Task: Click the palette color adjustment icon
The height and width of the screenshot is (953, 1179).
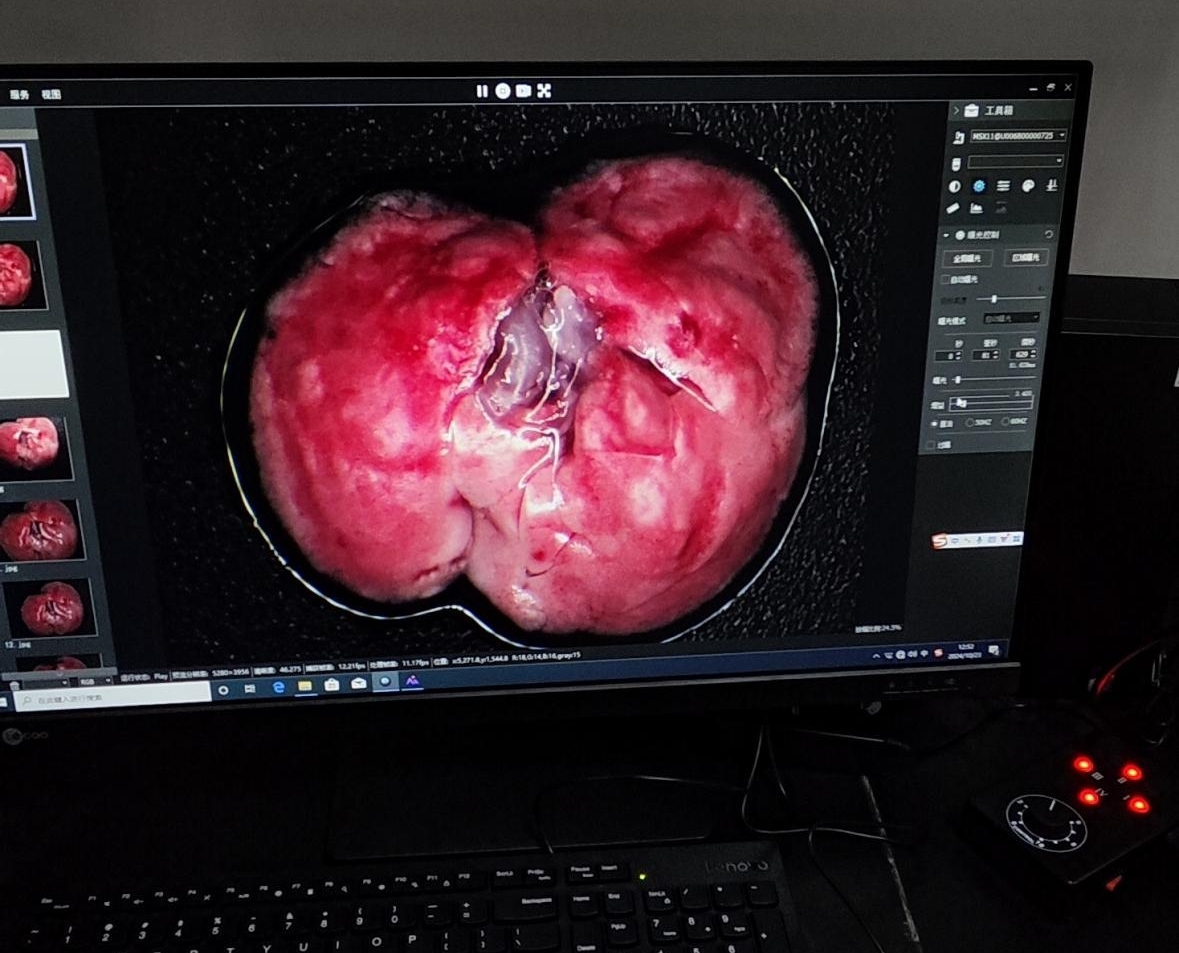Action: pos(1028,186)
